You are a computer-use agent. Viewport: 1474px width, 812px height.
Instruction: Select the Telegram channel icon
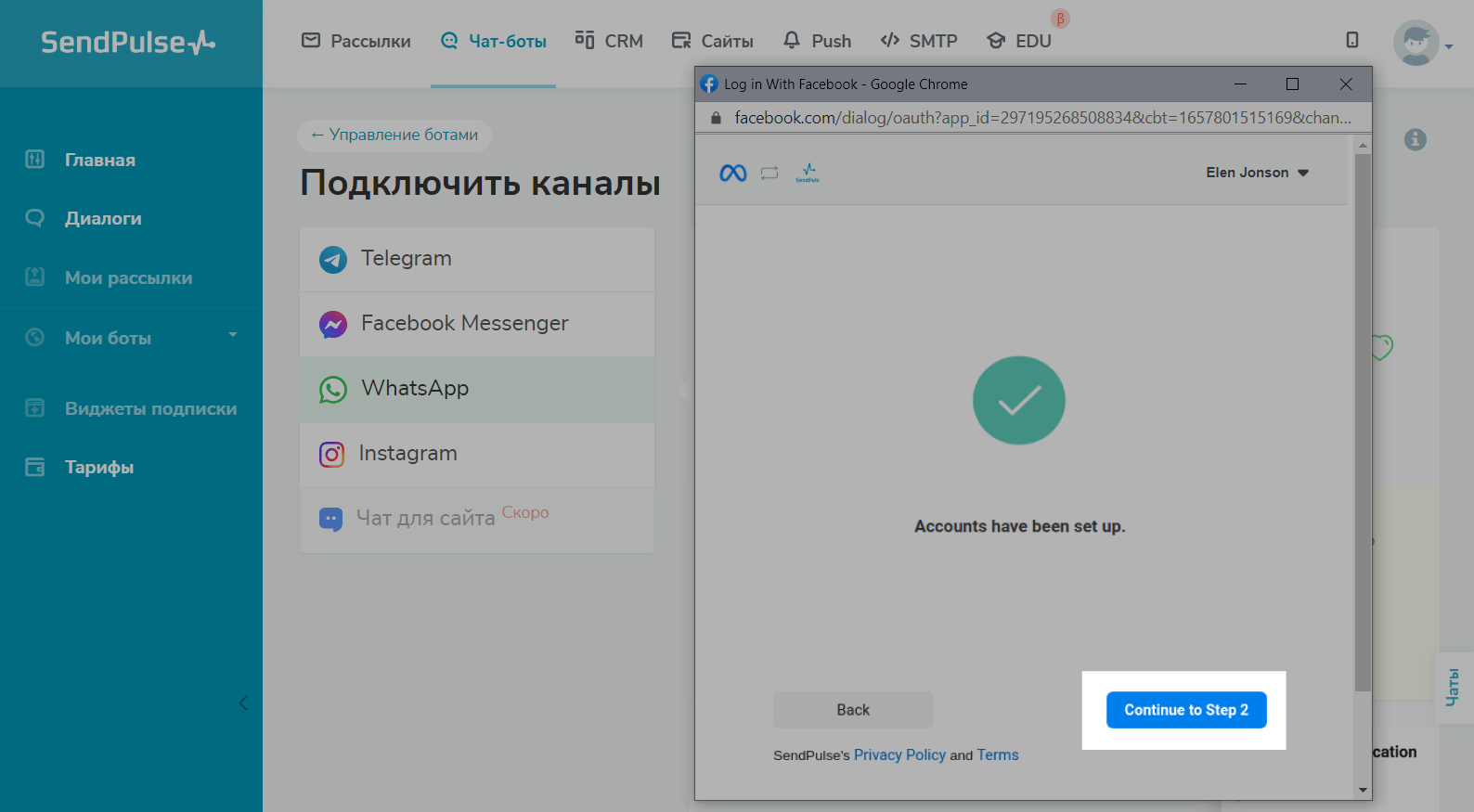pos(333,260)
